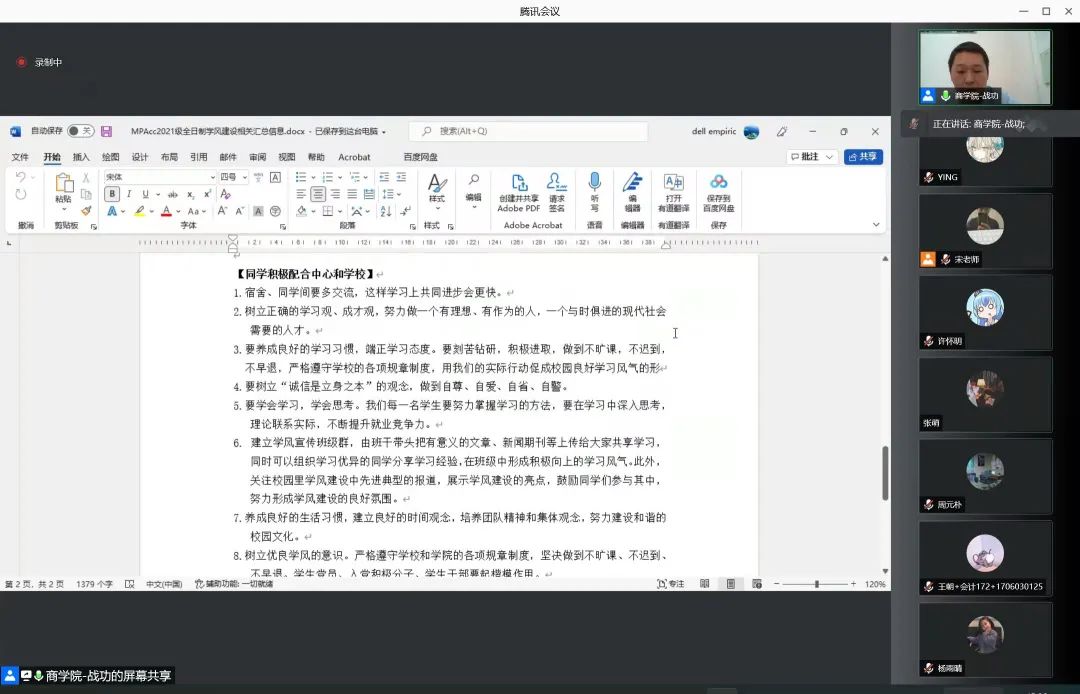Screen dimensions: 1080x694
Task: Click the blue 共享 share button
Action: pyautogui.click(x=863, y=157)
